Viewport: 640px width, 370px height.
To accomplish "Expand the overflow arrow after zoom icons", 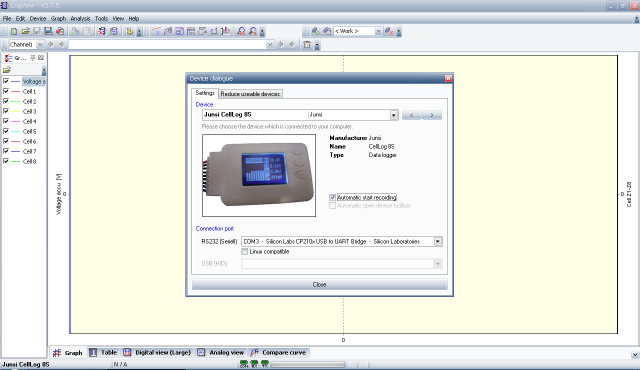I will (x=262, y=32).
